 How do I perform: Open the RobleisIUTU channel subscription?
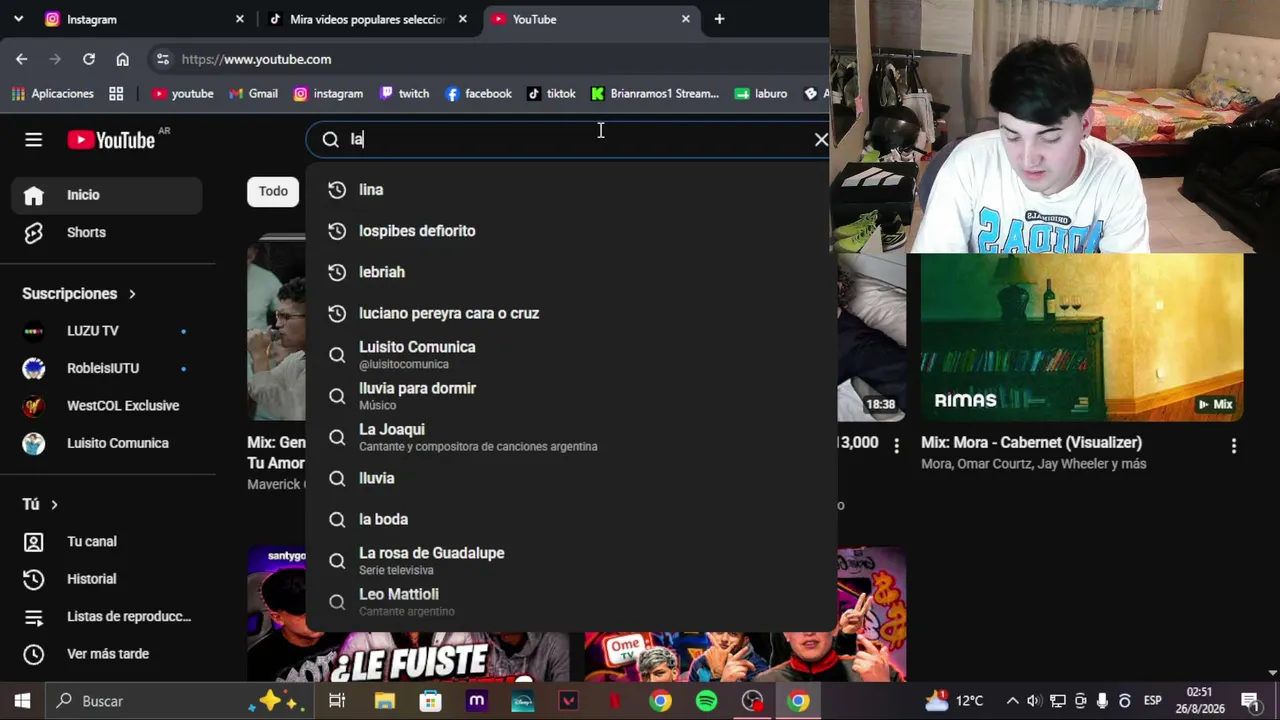(x=107, y=368)
